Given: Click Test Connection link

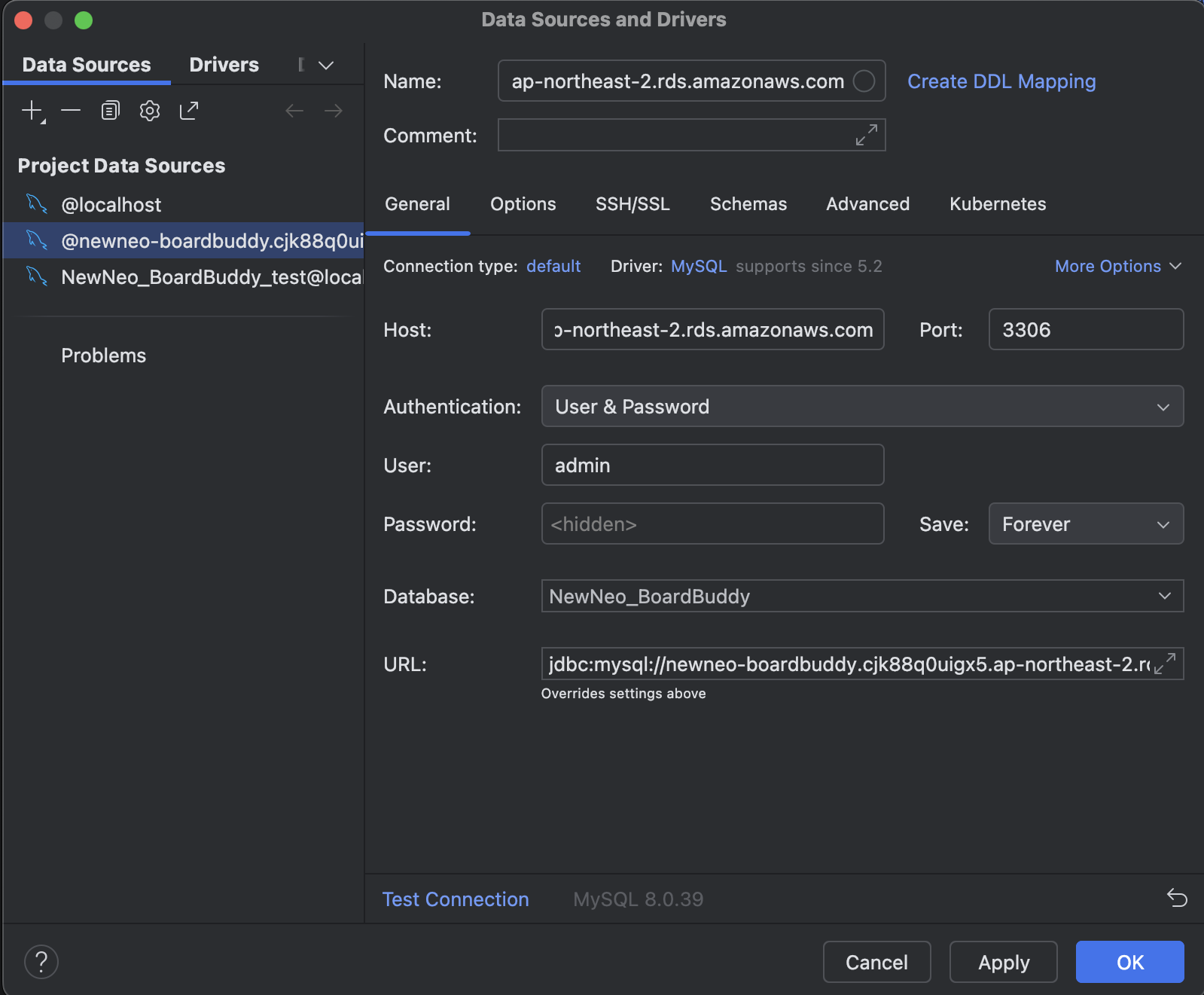Looking at the screenshot, I should pos(456,899).
